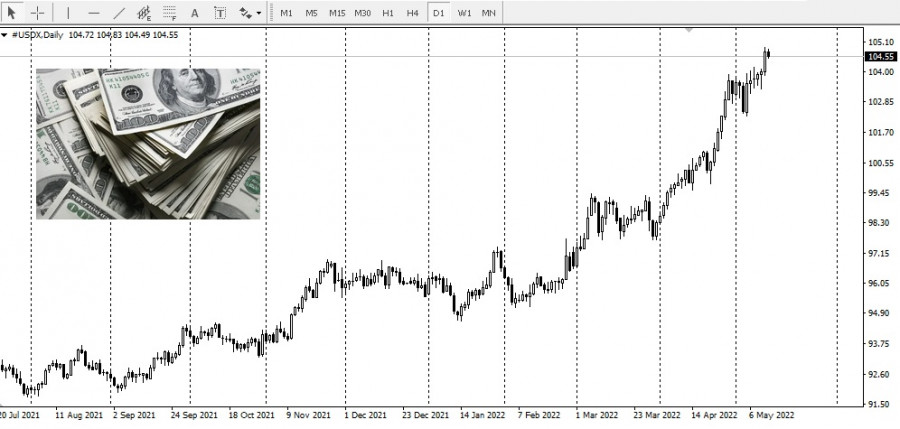Image resolution: width=900 pixels, height=429 pixels.
Task: Click the 1 Dec 2021 date label
Action: point(365,415)
